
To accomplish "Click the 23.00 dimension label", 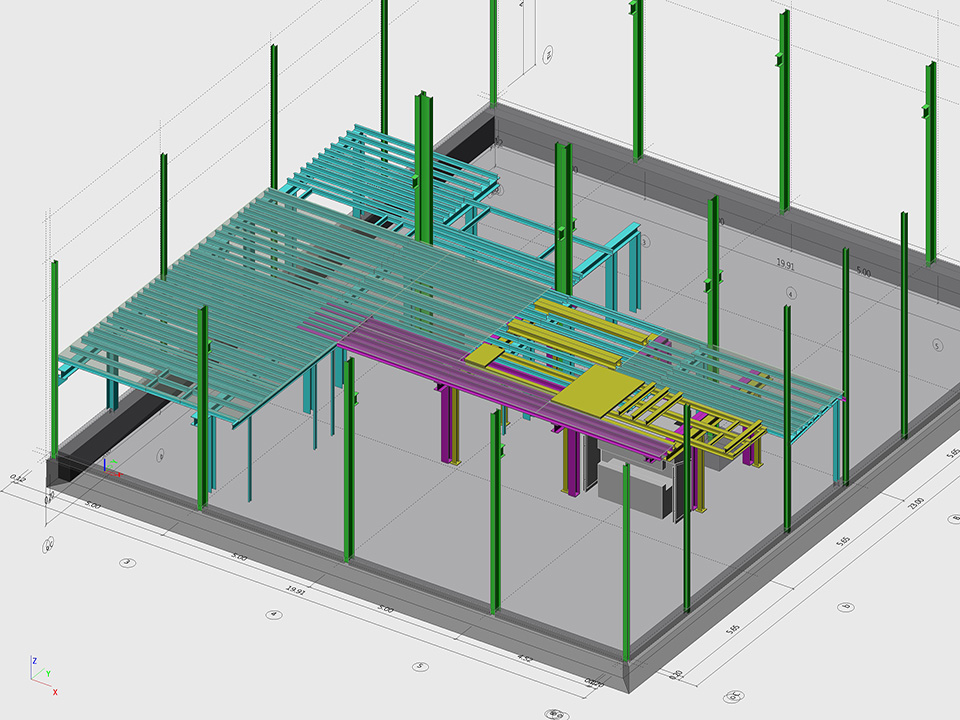I will pos(914,501).
